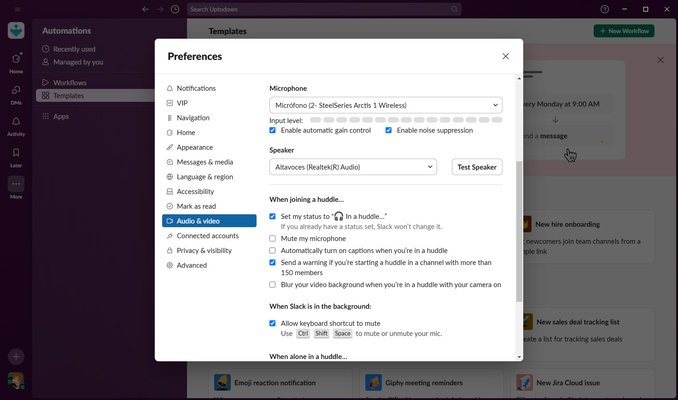678x400 pixels.
Task: Enable blur your video background
Action: click(x=272, y=285)
